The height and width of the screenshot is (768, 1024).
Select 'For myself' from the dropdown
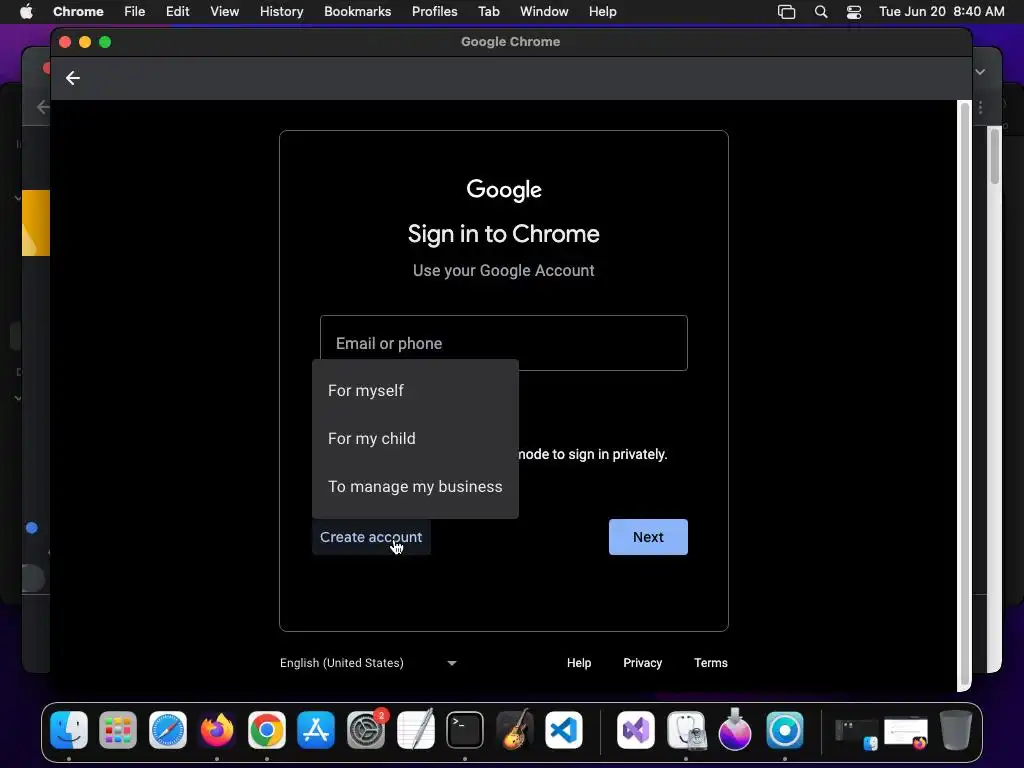tap(415, 391)
